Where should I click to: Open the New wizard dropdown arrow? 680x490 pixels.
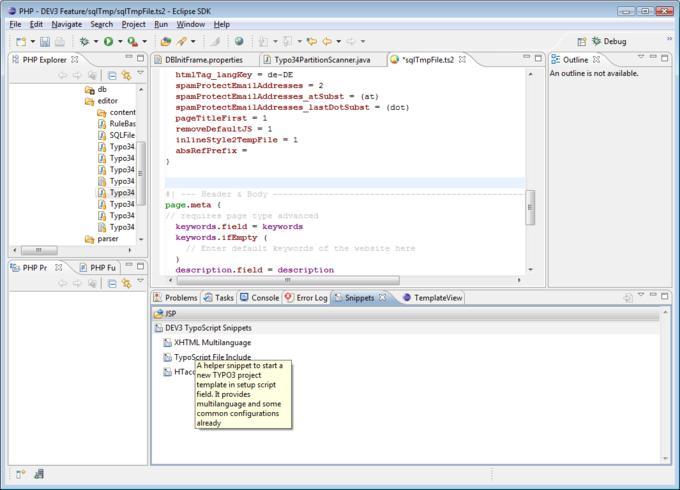[33, 42]
